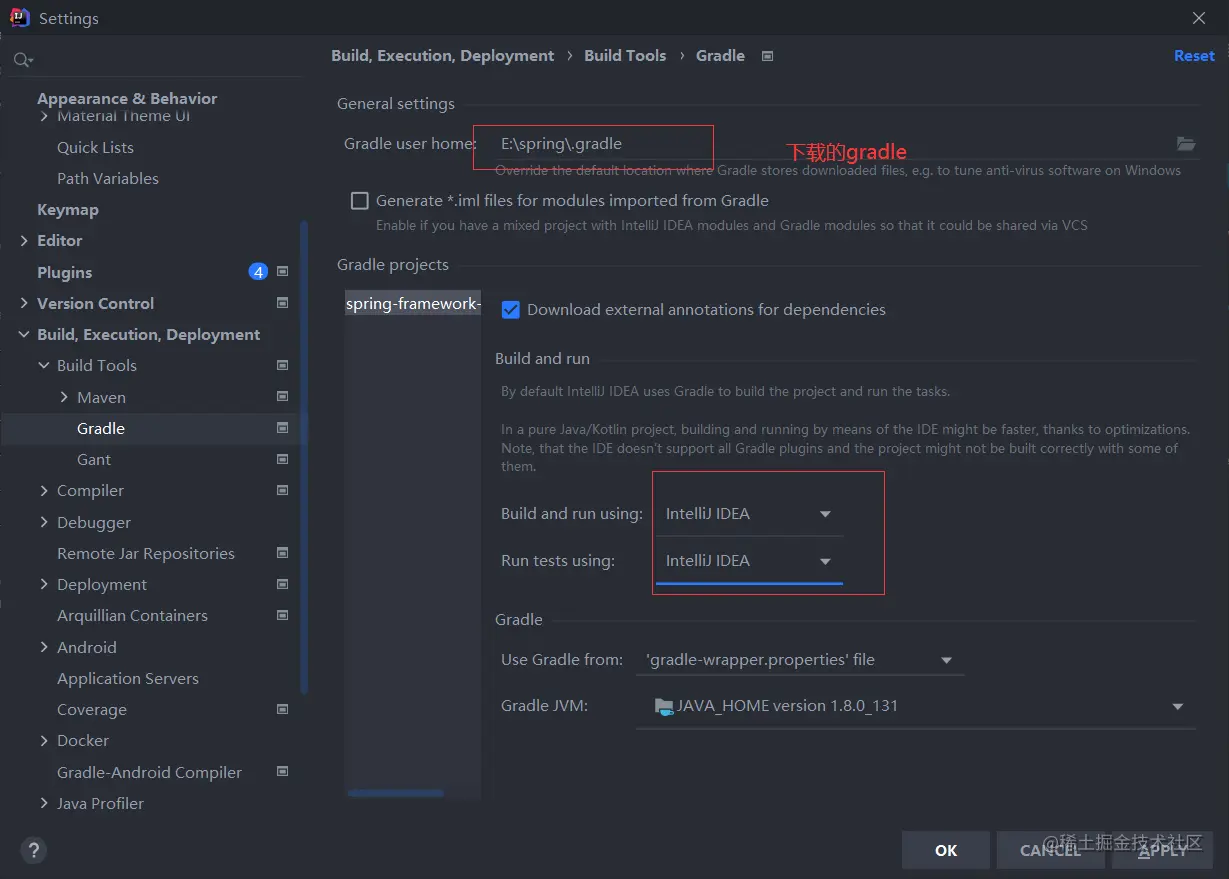Enable Generate *.iml files checkbox
1229x879 pixels.
coord(360,201)
